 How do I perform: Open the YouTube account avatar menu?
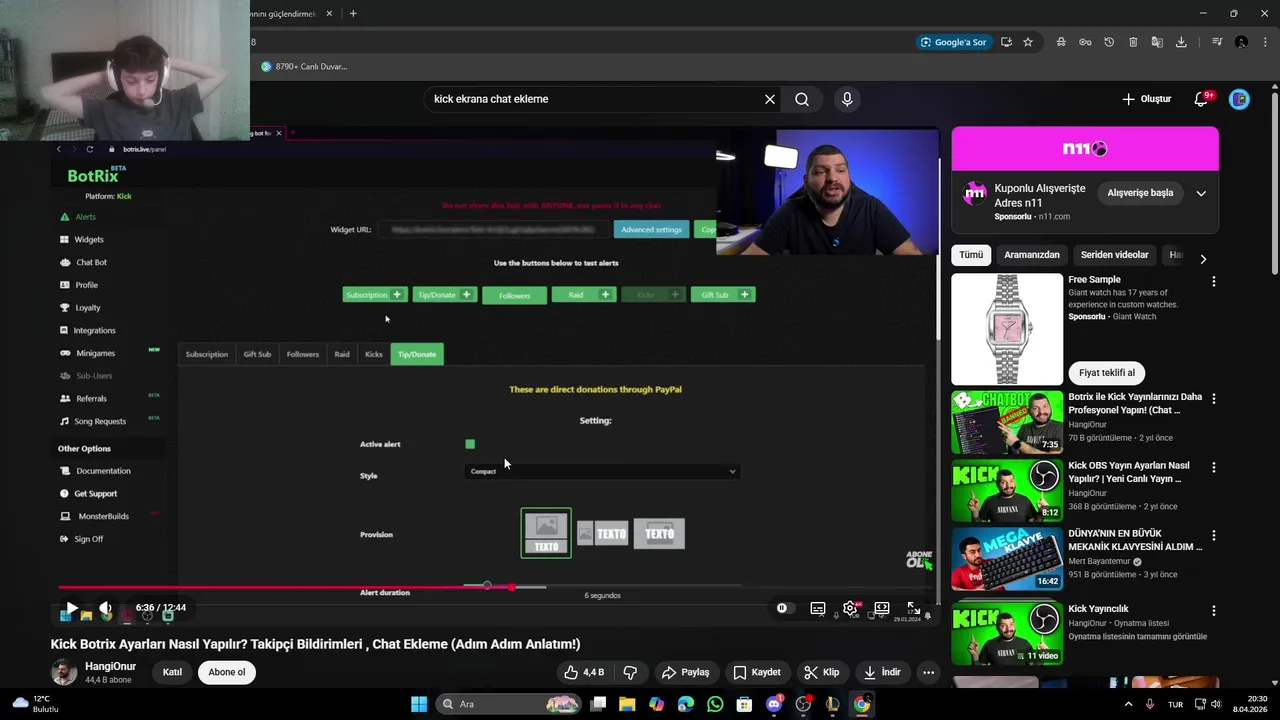point(1239,99)
